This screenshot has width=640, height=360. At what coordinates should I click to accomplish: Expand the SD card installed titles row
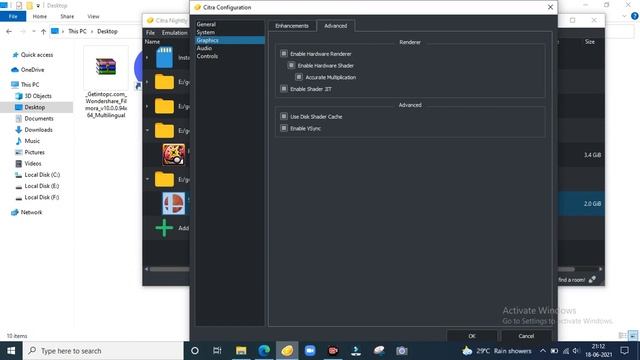(x=147, y=58)
